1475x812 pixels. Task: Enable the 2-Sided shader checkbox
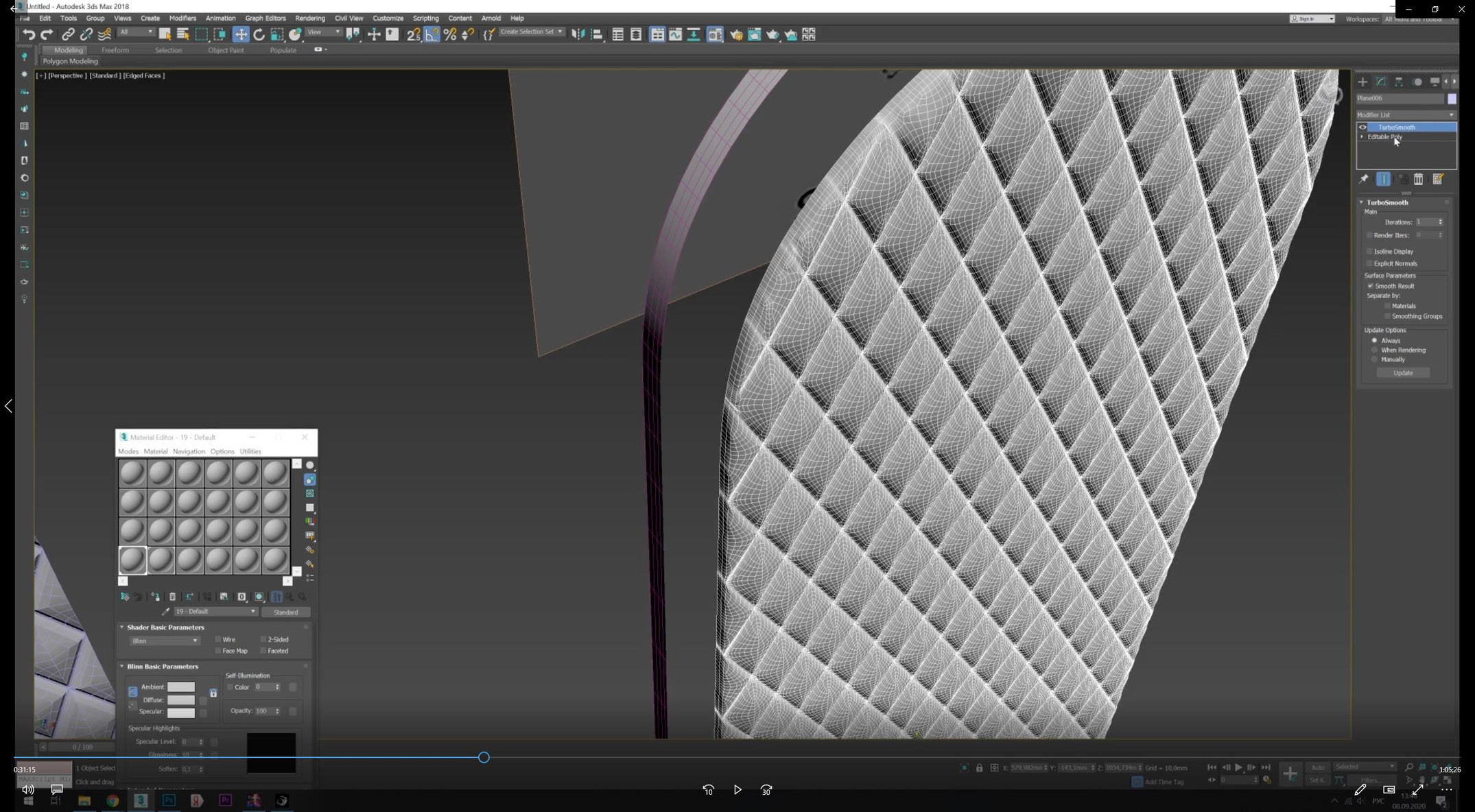263,639
